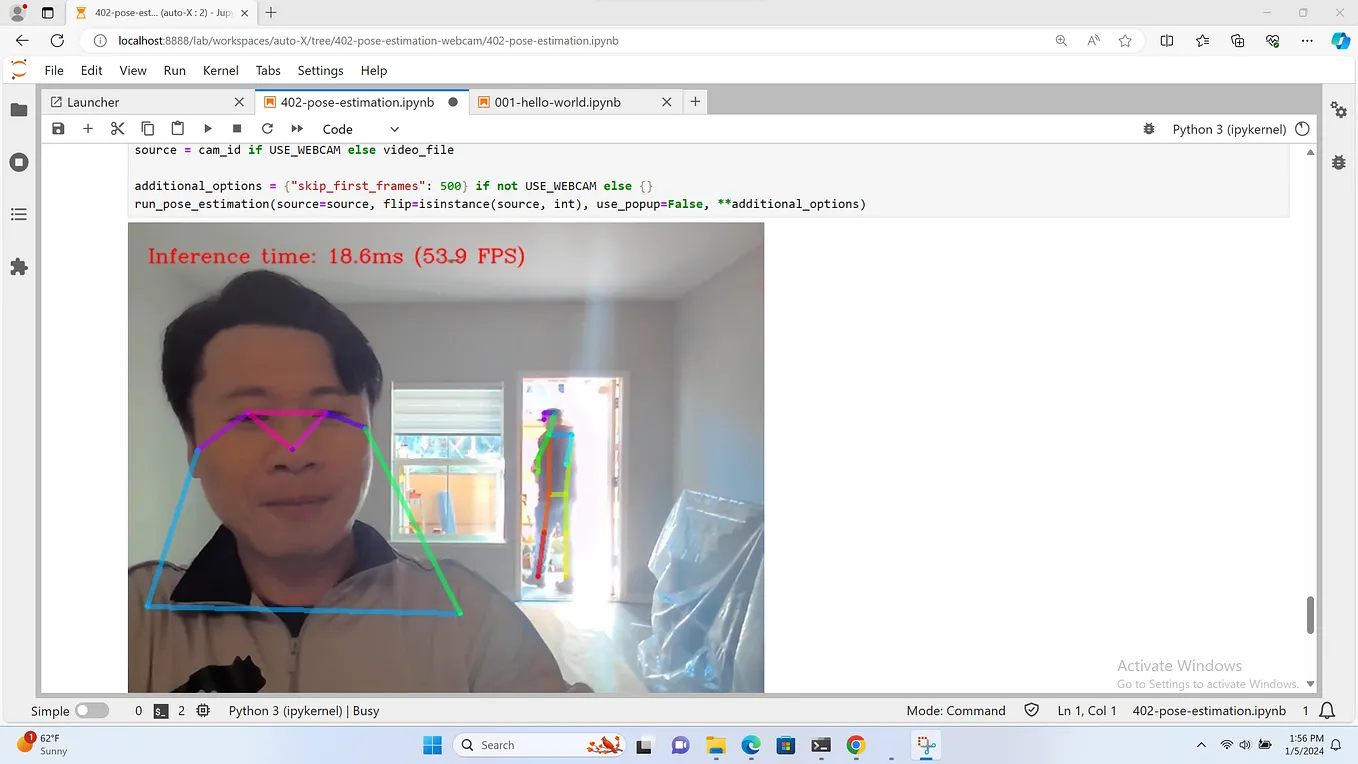Insert a new cell using the plus icon
The image size is (1358, 764).
point(88,128)
